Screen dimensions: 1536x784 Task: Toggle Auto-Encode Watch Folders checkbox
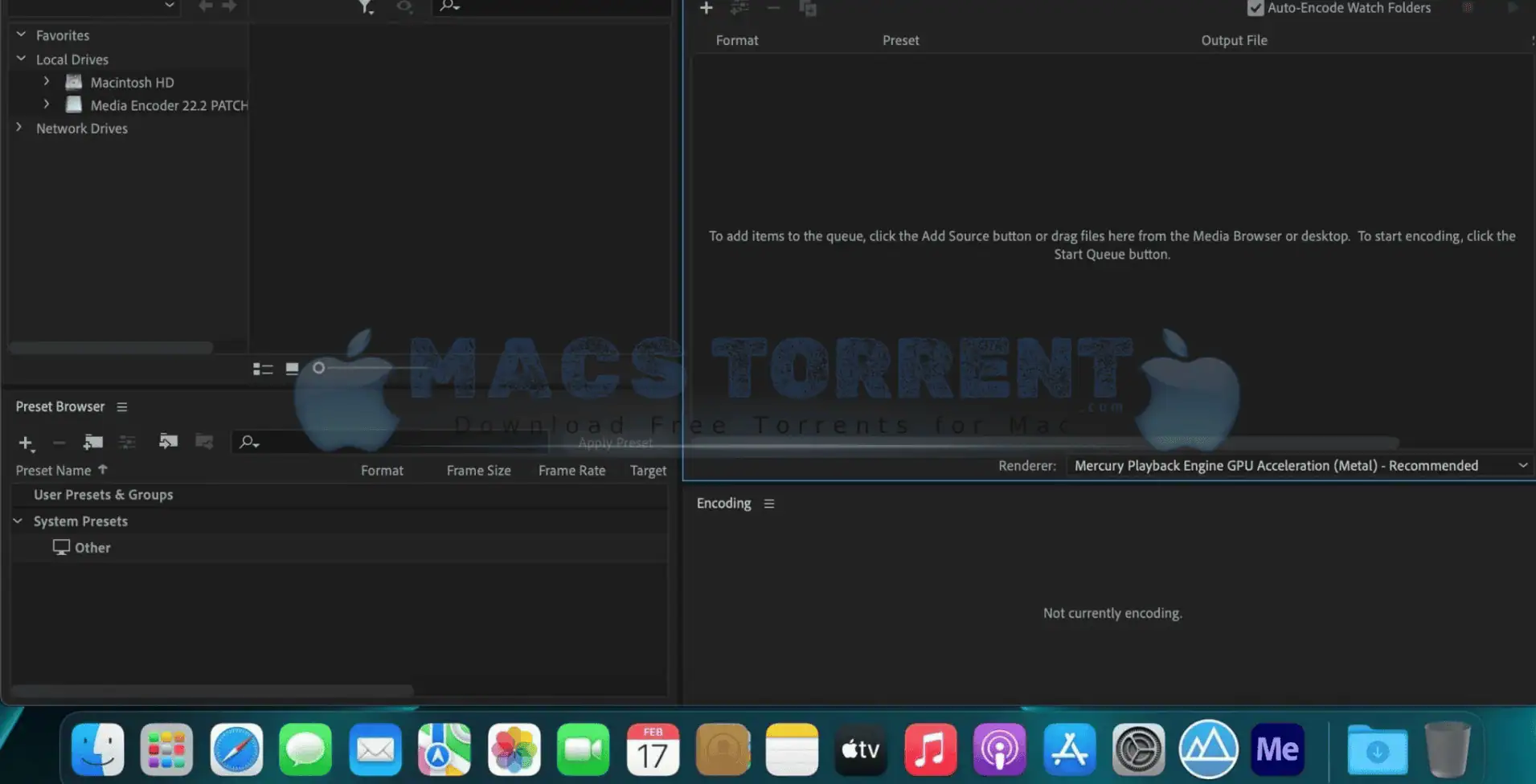click(x=1255, y=8)
